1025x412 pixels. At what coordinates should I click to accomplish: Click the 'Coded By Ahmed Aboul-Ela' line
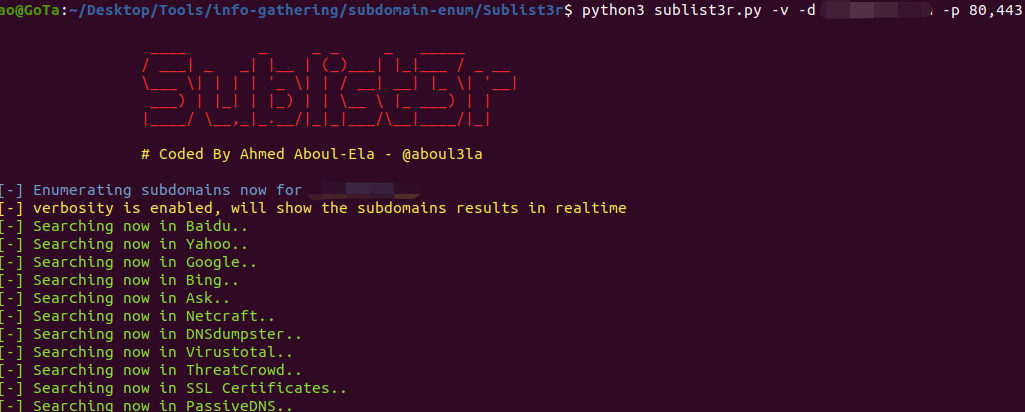point(262,155)
